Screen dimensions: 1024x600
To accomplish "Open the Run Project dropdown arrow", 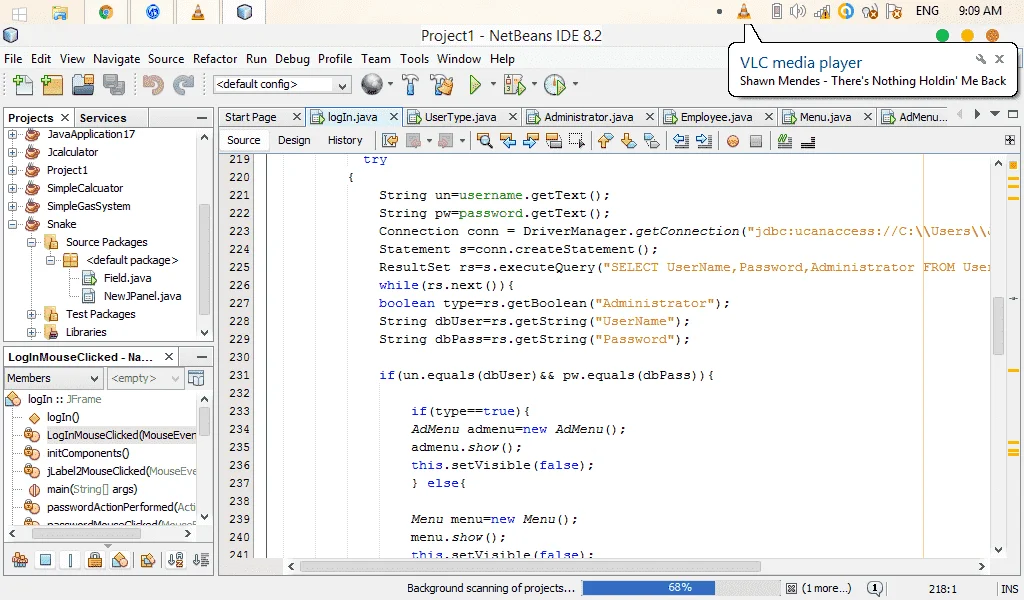I will 493,84.
